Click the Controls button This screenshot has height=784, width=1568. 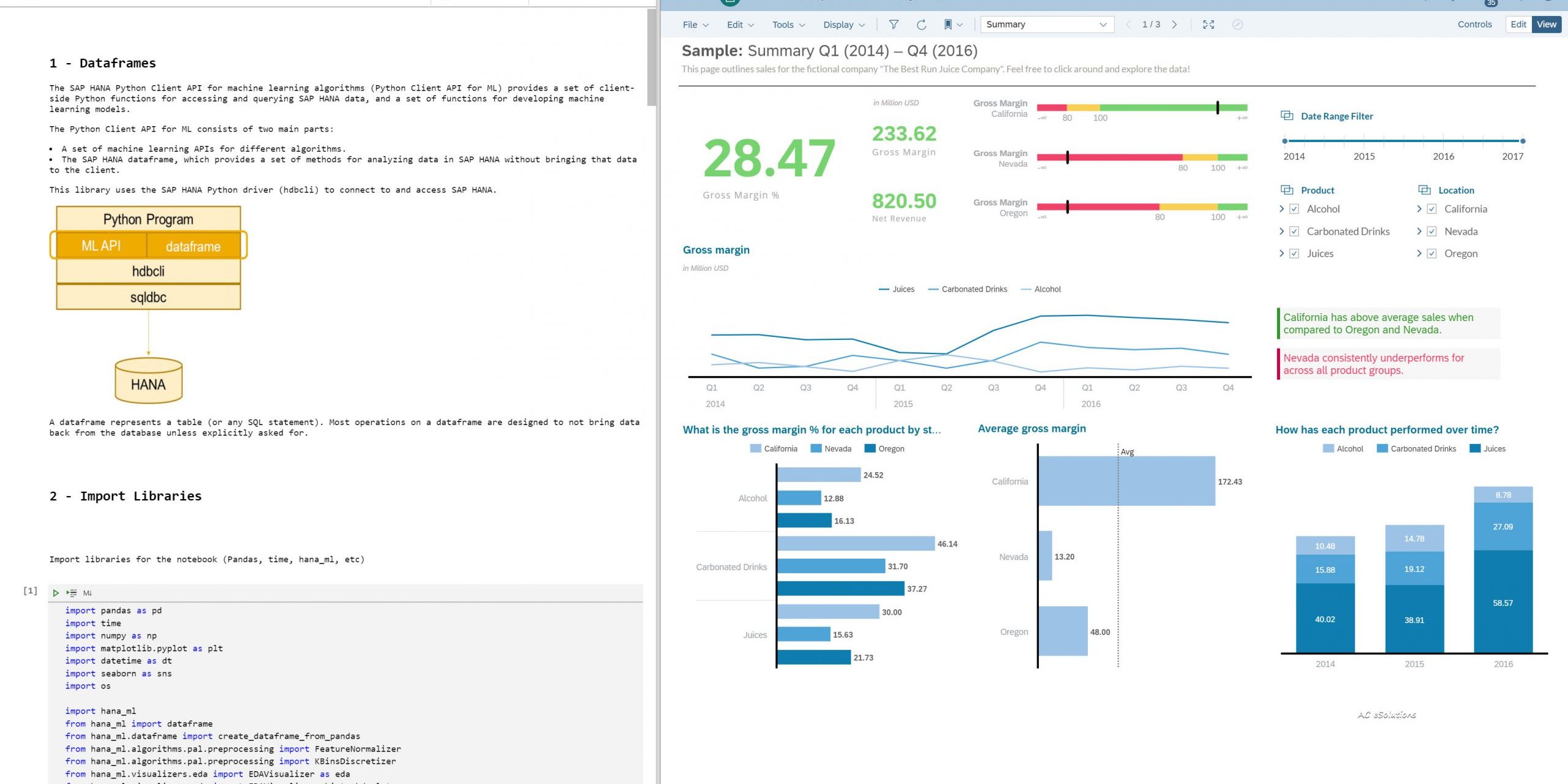tap(1474, 24)
